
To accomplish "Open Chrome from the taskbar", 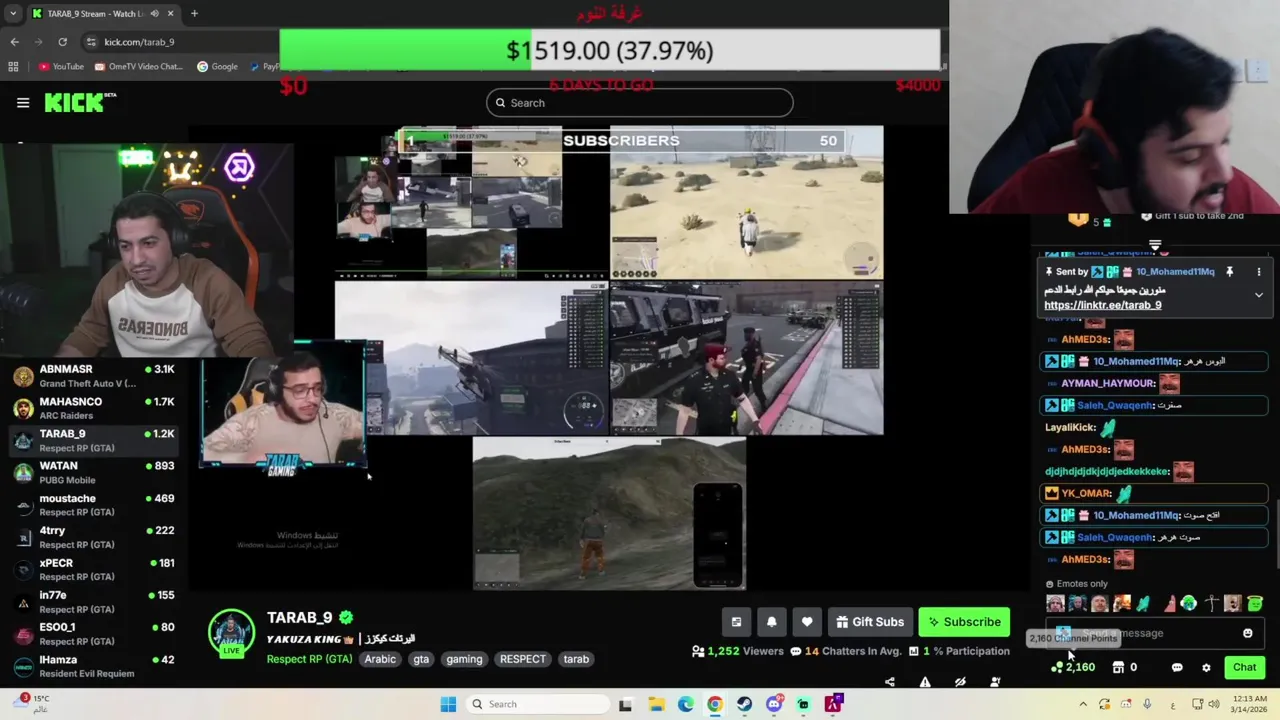I will coord(715,704).
